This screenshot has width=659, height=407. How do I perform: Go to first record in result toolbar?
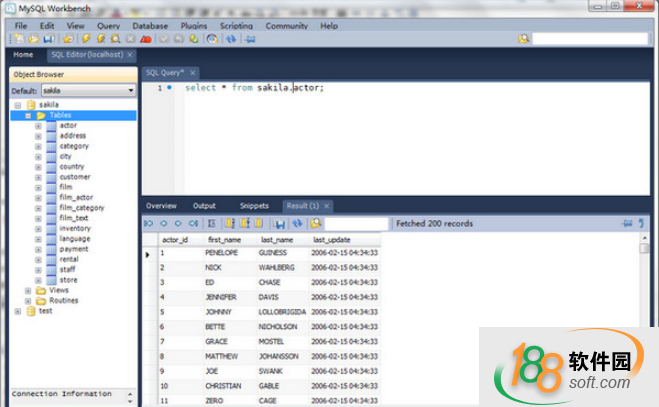point(150,223)
